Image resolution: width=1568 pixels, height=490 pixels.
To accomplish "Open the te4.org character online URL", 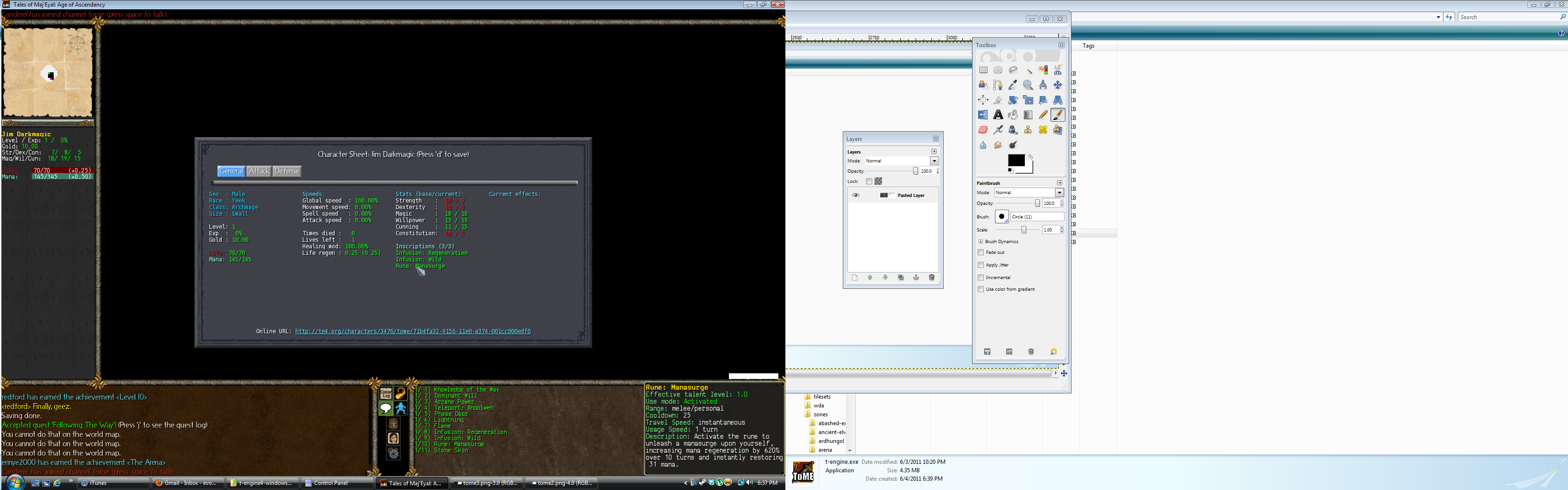I will tap(413, 331).
